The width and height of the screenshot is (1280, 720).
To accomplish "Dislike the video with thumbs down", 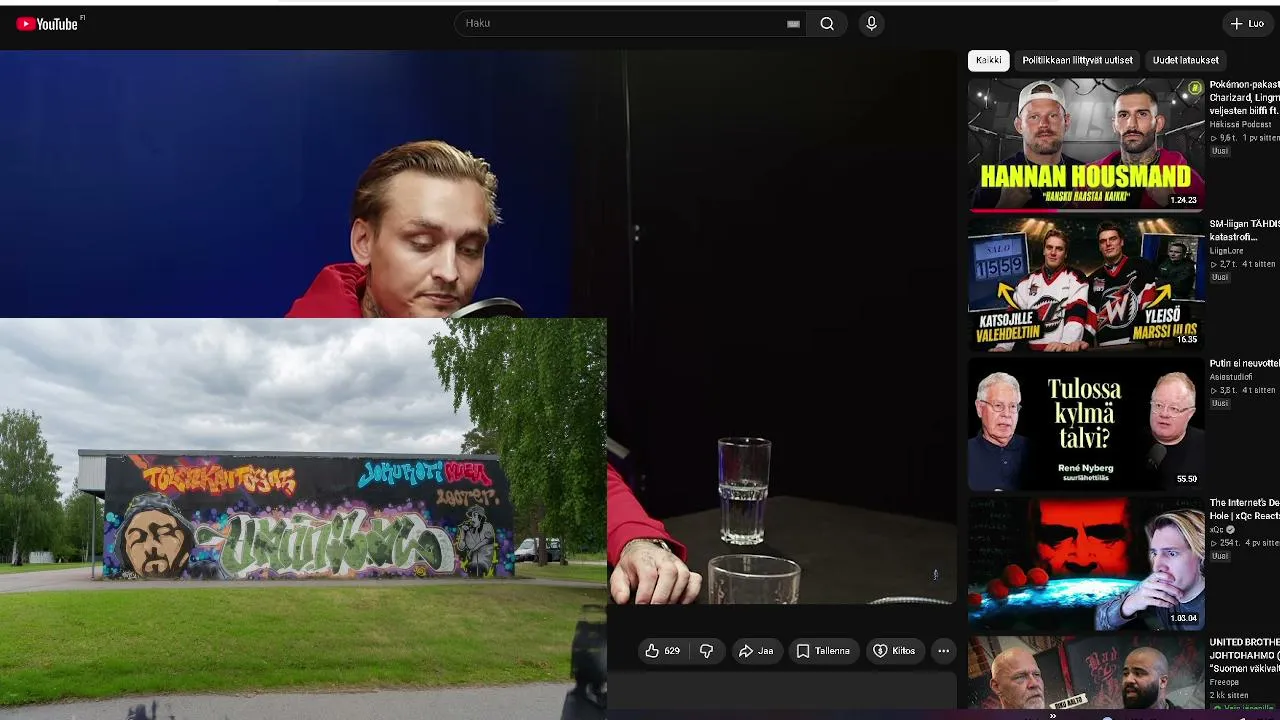I will point(706,651).
